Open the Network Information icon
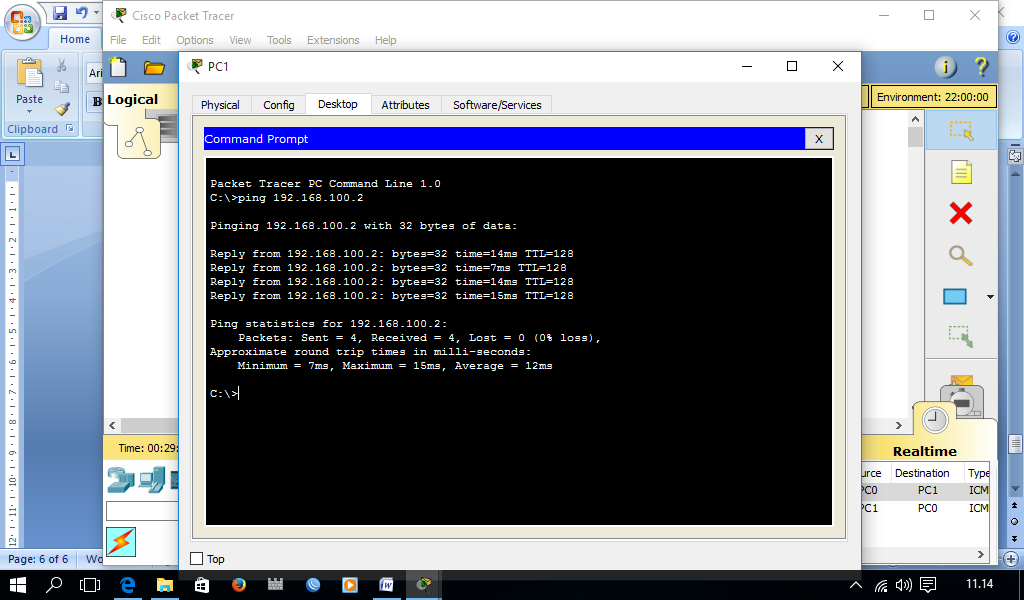Image resolution: width=1024 pixels, height=600 pixels. coord(945,67)
